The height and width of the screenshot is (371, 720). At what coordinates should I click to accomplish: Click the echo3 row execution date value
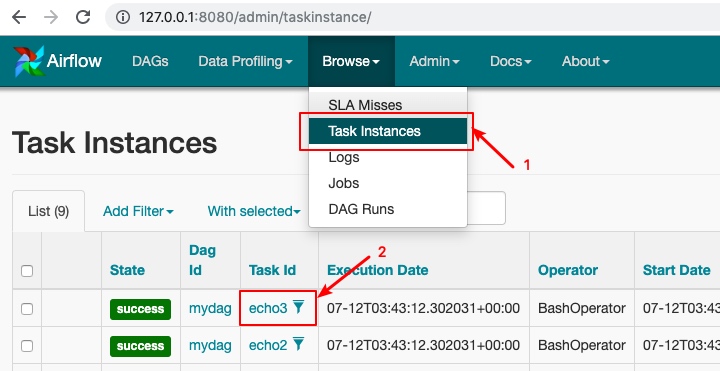coord(423,308)
